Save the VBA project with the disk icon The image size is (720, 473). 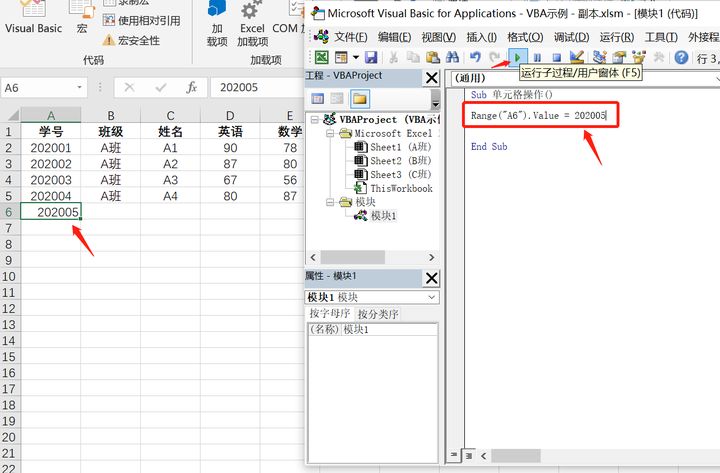tap(371, 57)
